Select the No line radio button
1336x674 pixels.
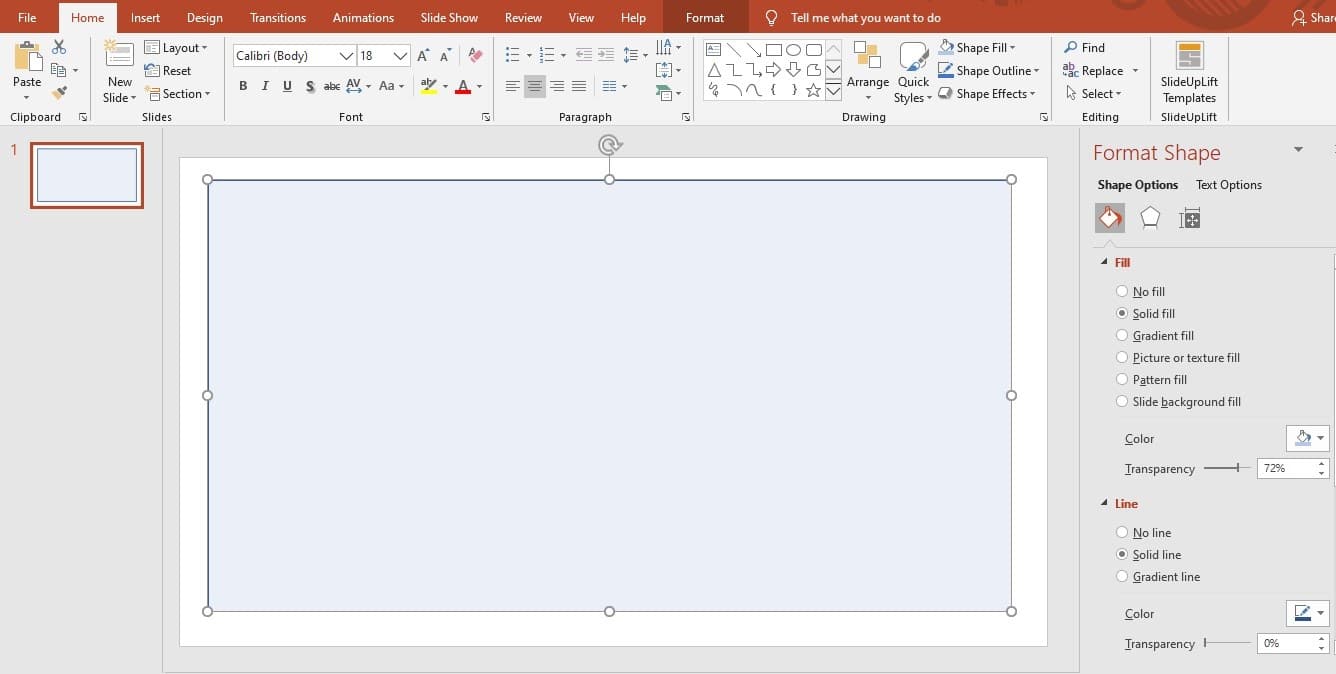coord(1122,533)
